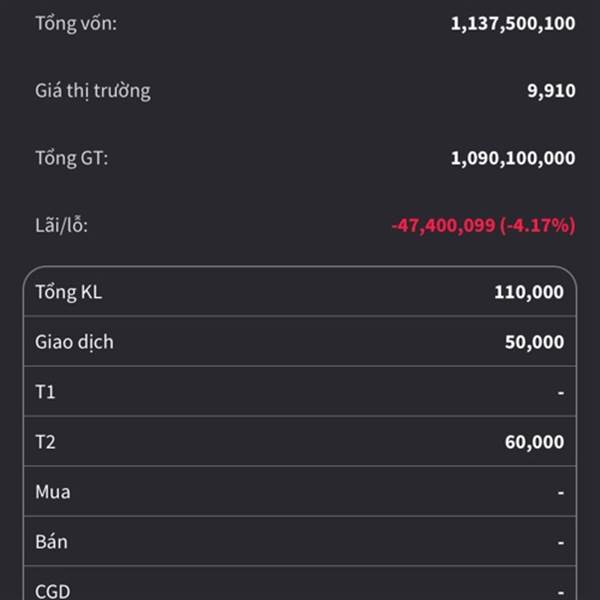Select the Giá thị trường label

93,91
